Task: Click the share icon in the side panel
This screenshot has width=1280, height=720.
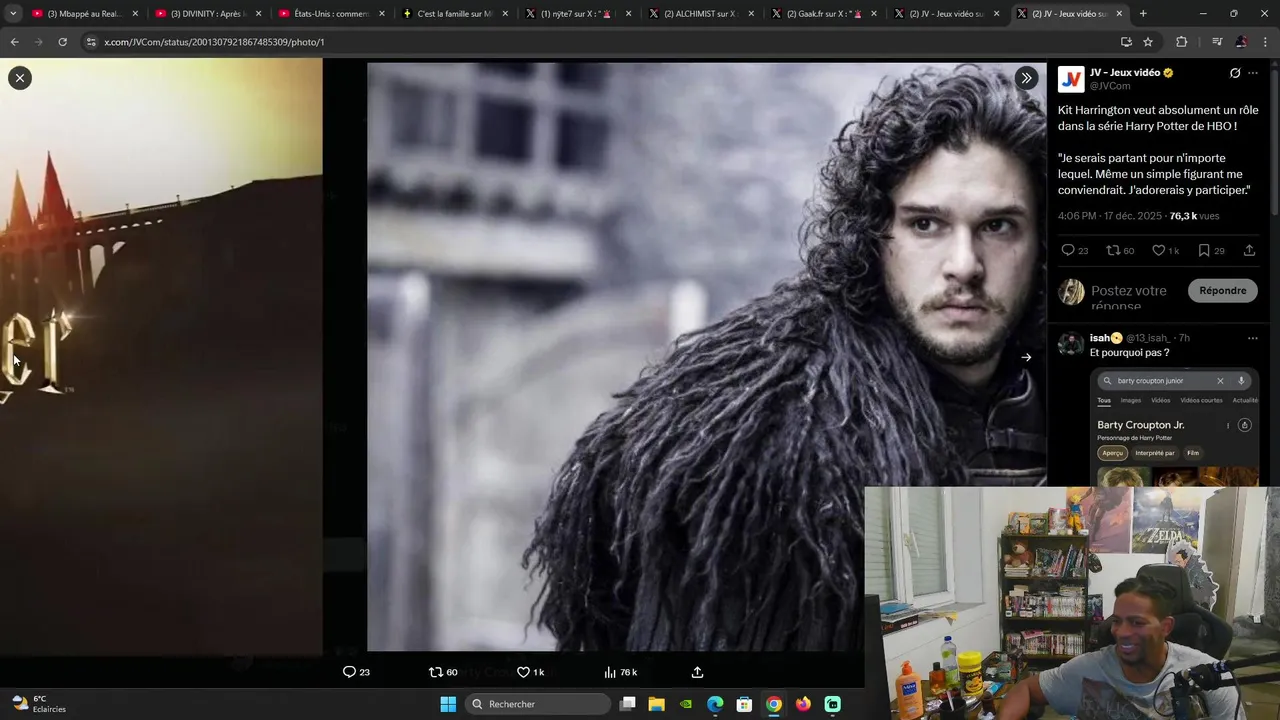Action: 1249,251
